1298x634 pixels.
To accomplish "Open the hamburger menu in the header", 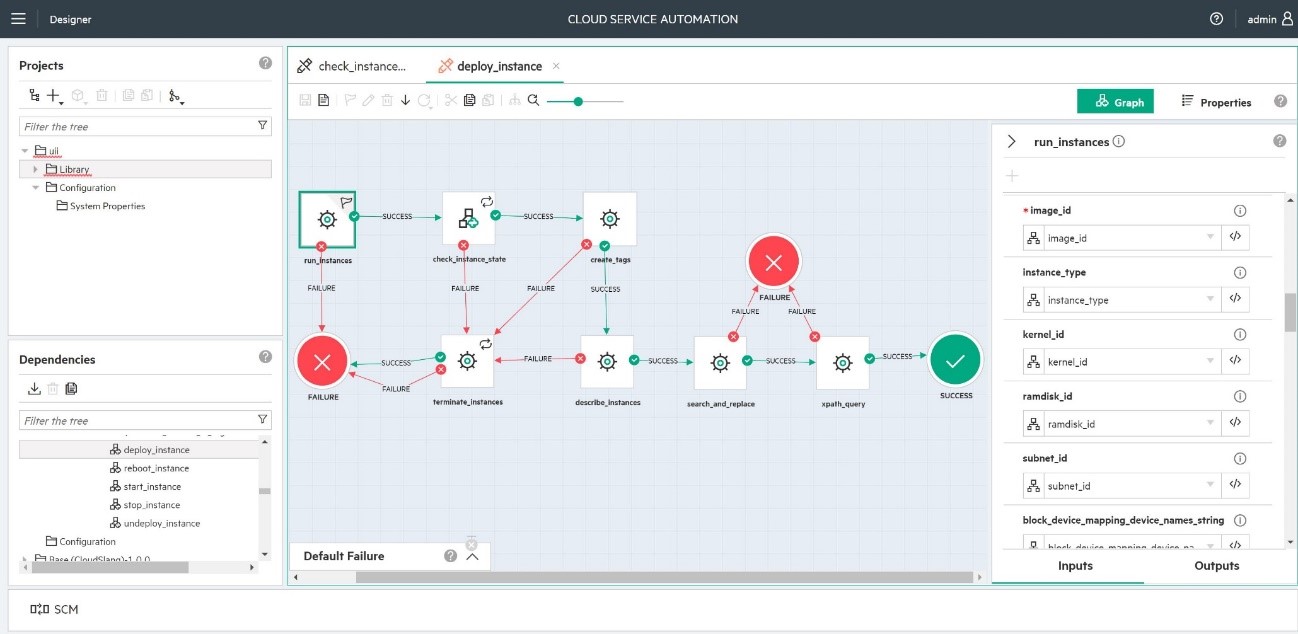I will [18, 19].
